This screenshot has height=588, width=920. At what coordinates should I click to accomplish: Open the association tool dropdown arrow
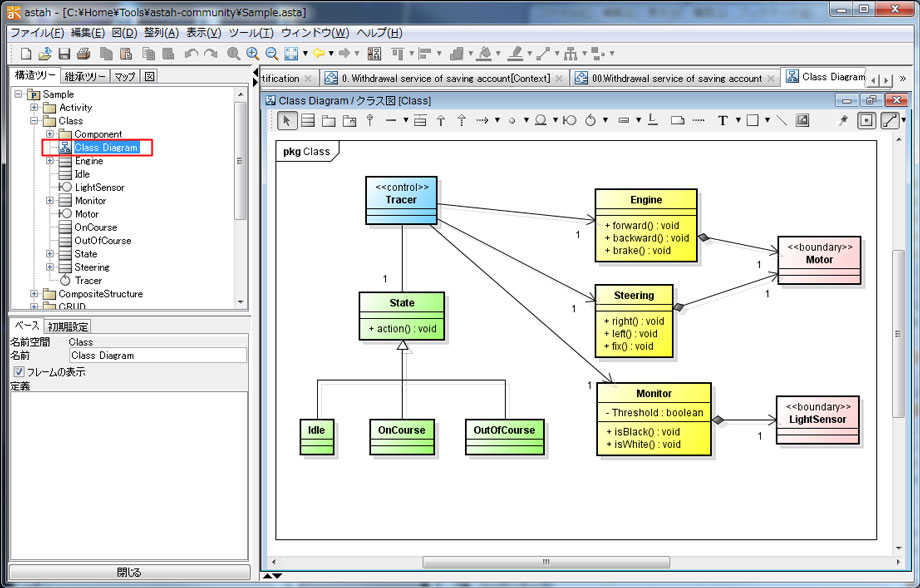(x=405, y=121)
